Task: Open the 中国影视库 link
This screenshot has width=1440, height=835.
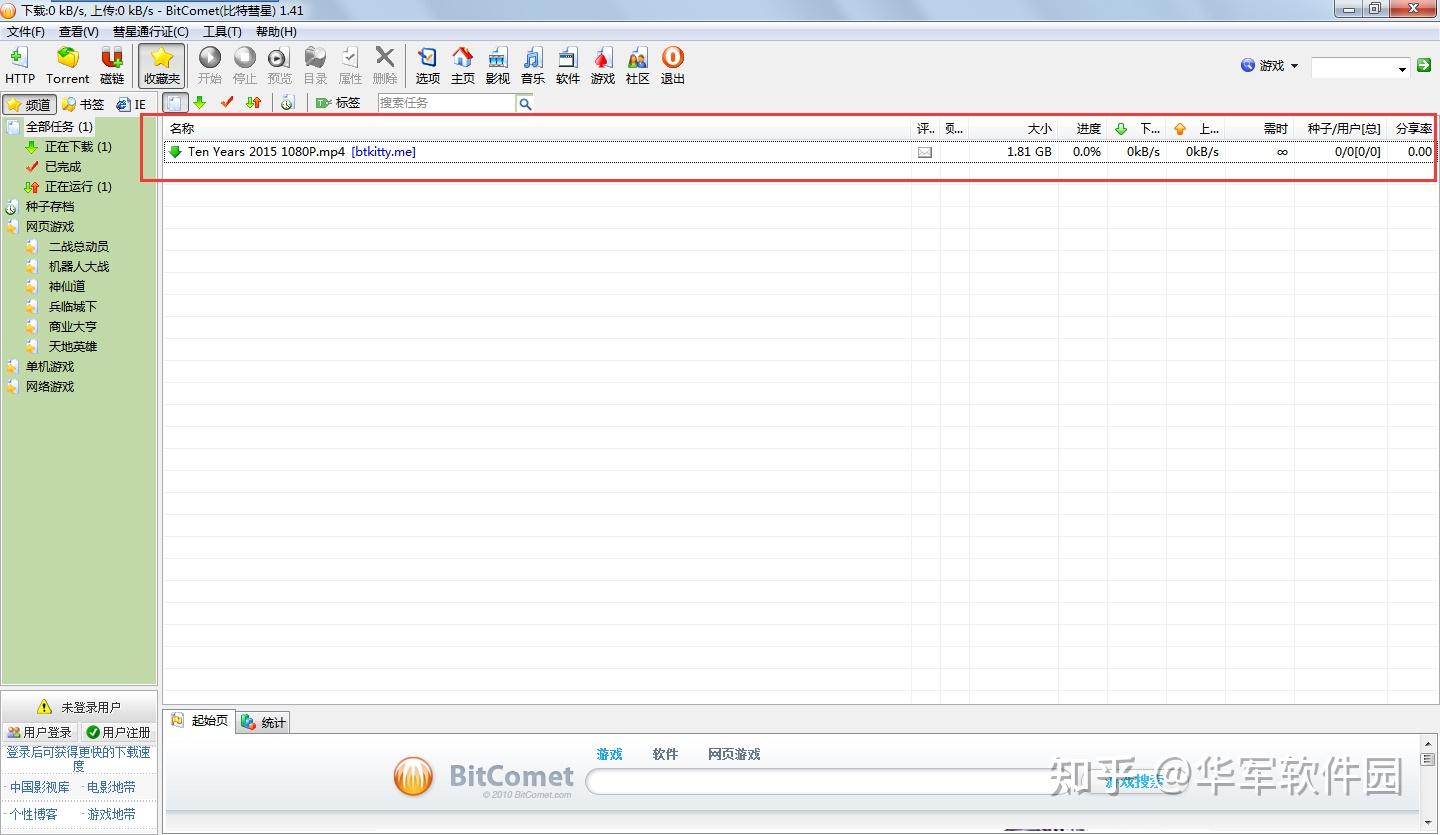Action: [38, 786]
